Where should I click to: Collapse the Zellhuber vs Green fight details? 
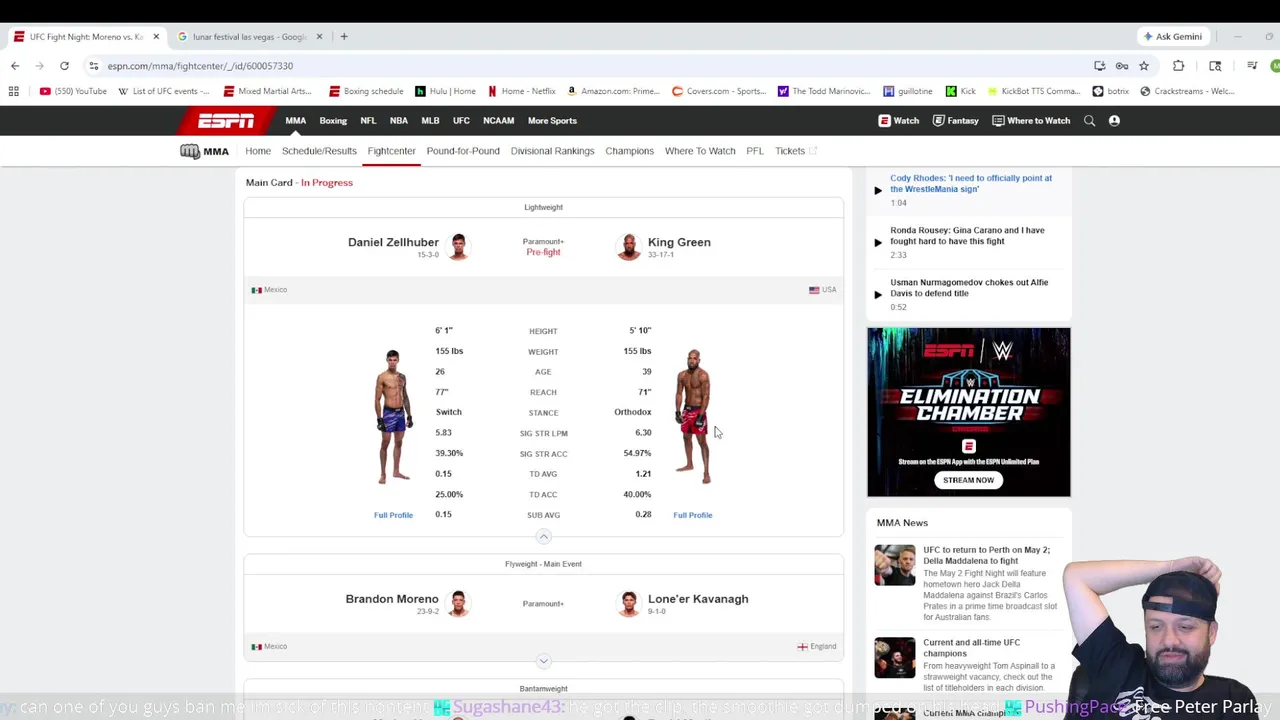(x=543, y=537)
